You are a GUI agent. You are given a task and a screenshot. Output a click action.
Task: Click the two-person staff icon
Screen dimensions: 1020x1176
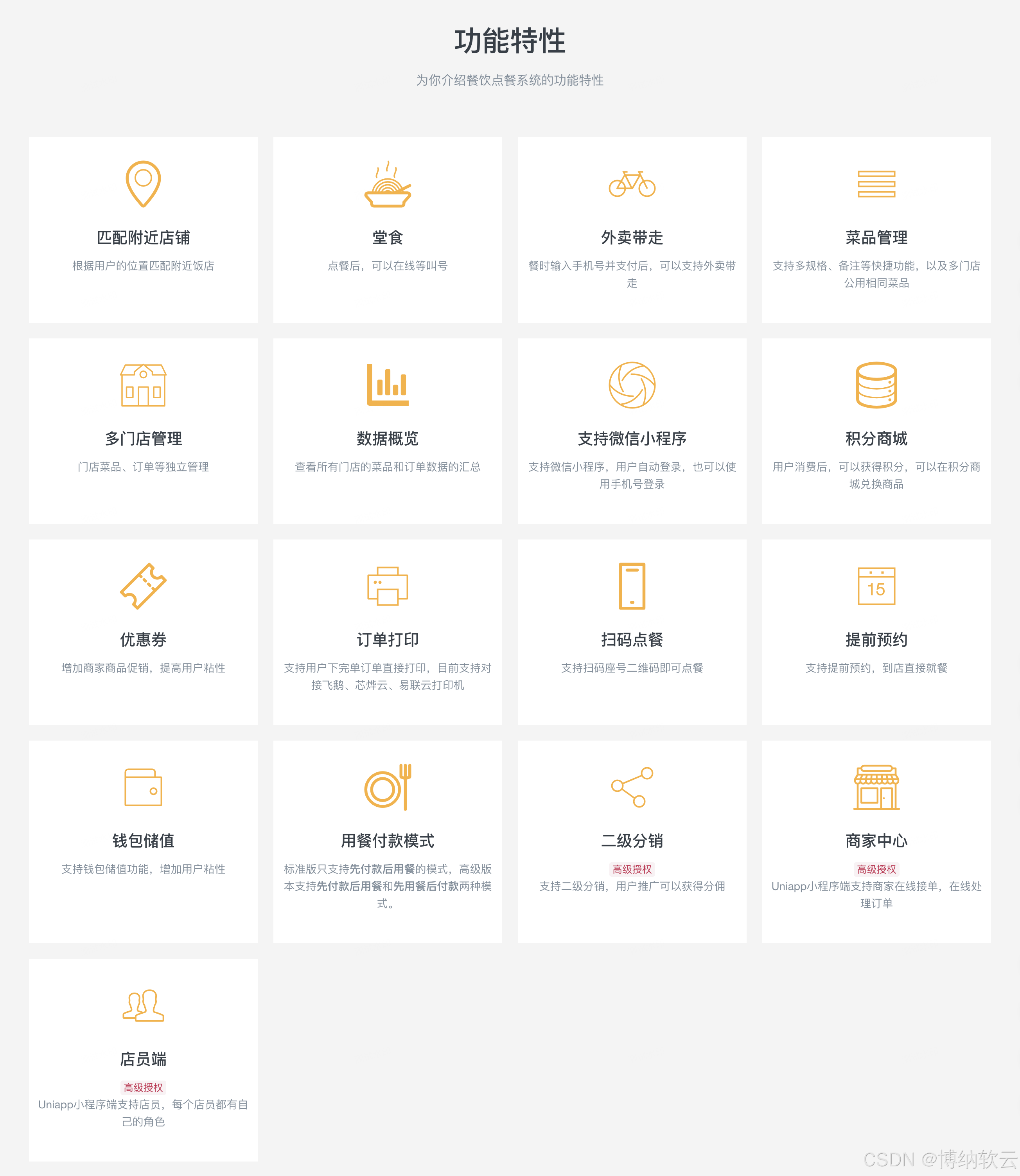point(143,1005)
